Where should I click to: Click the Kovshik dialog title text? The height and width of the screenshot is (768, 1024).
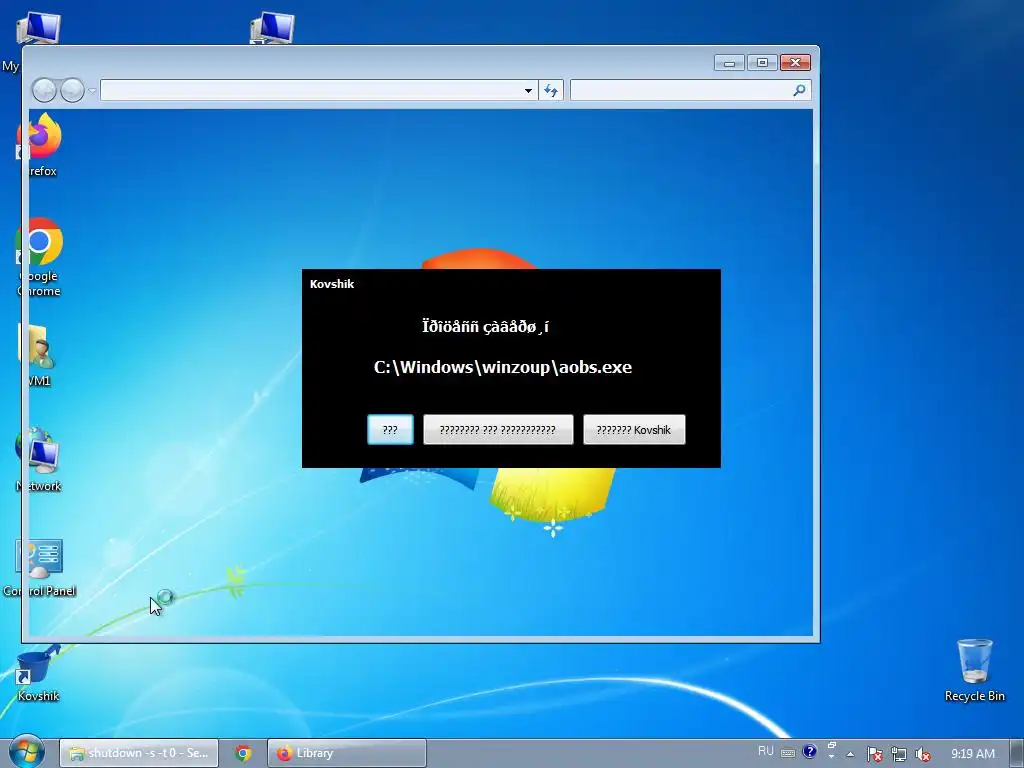click(332, 284)
